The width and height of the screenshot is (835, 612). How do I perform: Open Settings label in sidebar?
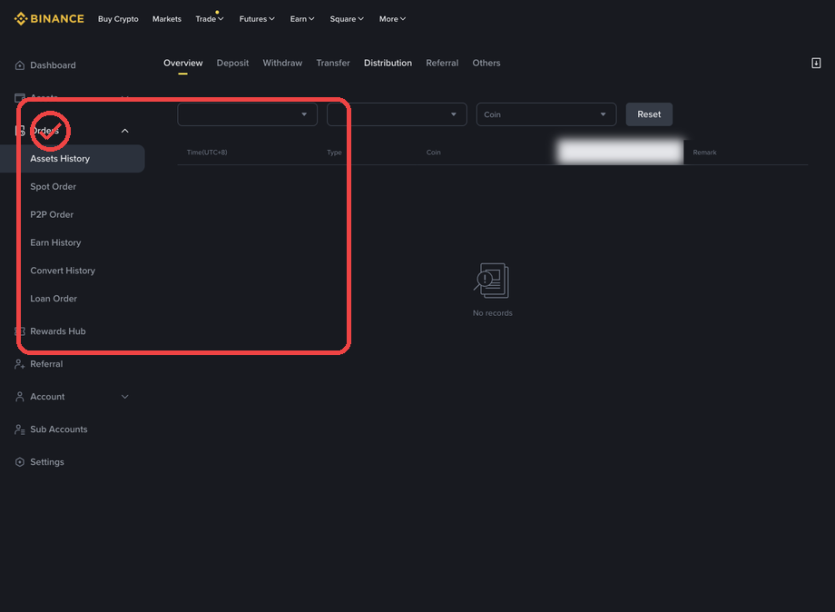(47, 462)
